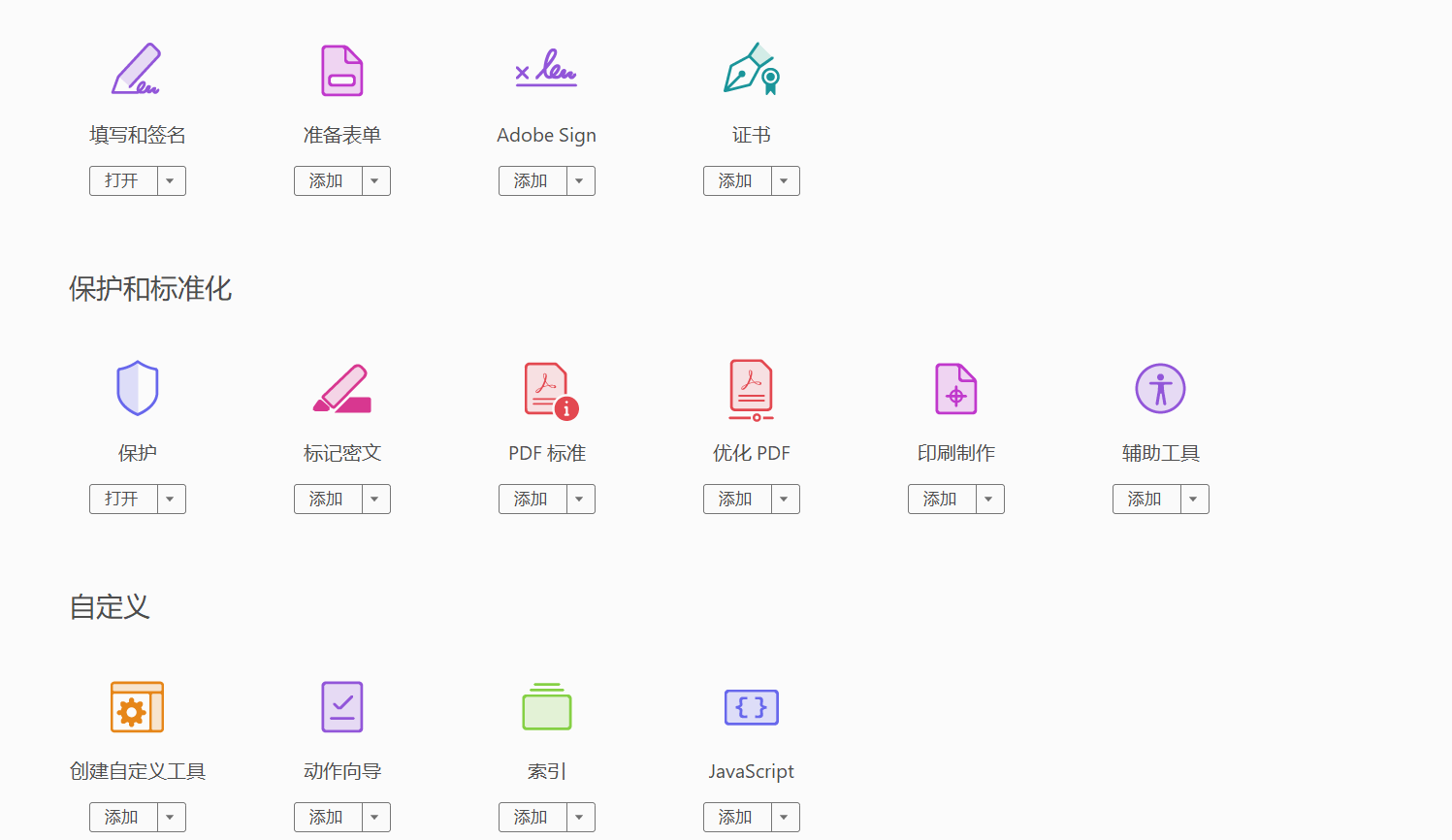Screen dimensions: 1452x840
Task: Click the 印刷制作 print production icon
Action: point(955,388)
